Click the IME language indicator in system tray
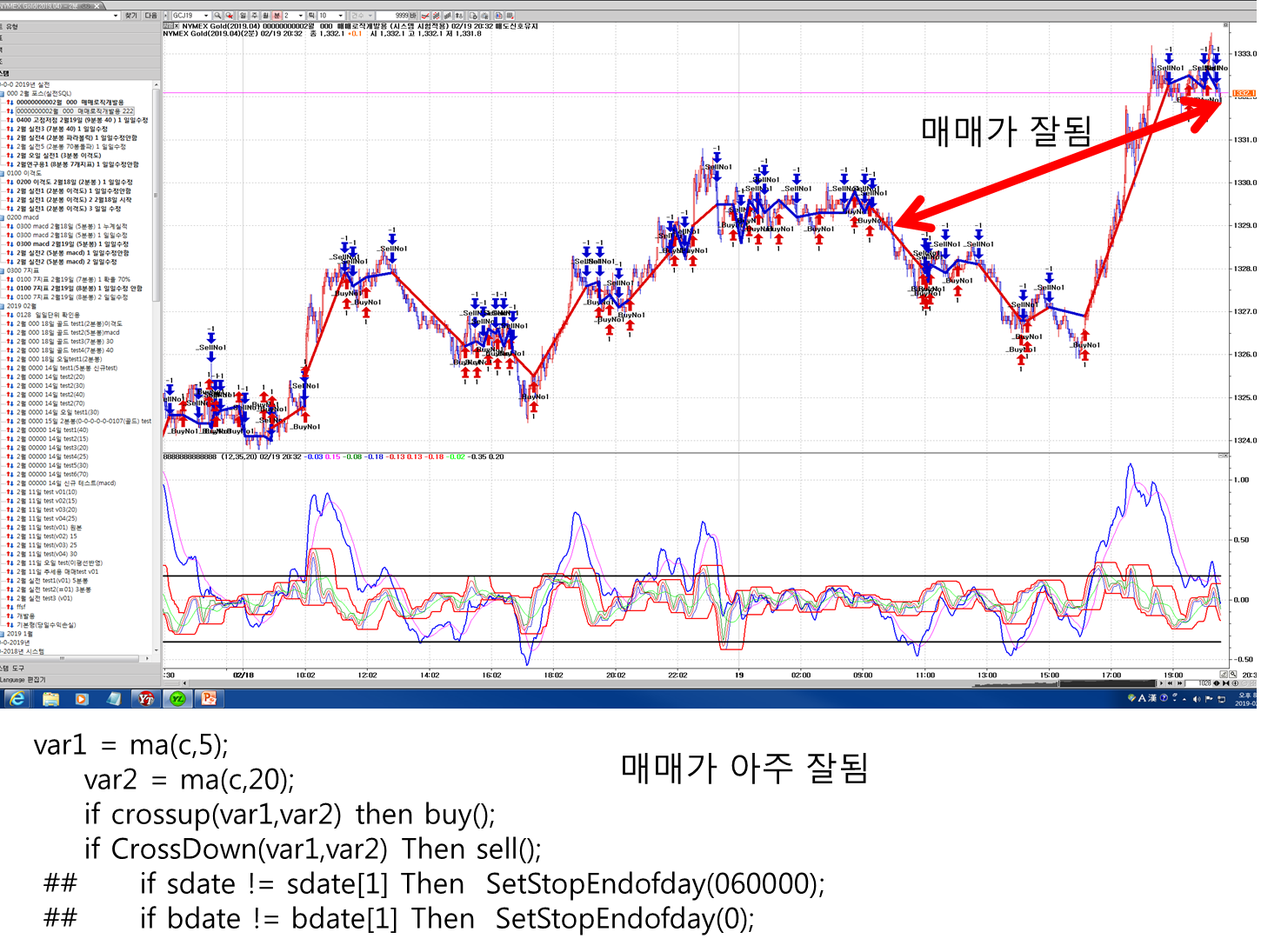Viewport: 1261px width, 952px height. (x=1142, y=698)
